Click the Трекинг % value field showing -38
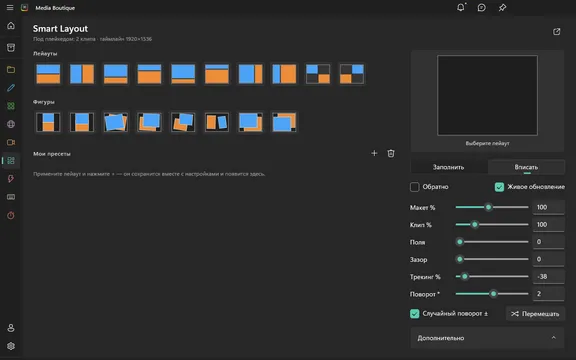Viewport: 576px width, 360px height. (548, 276)
